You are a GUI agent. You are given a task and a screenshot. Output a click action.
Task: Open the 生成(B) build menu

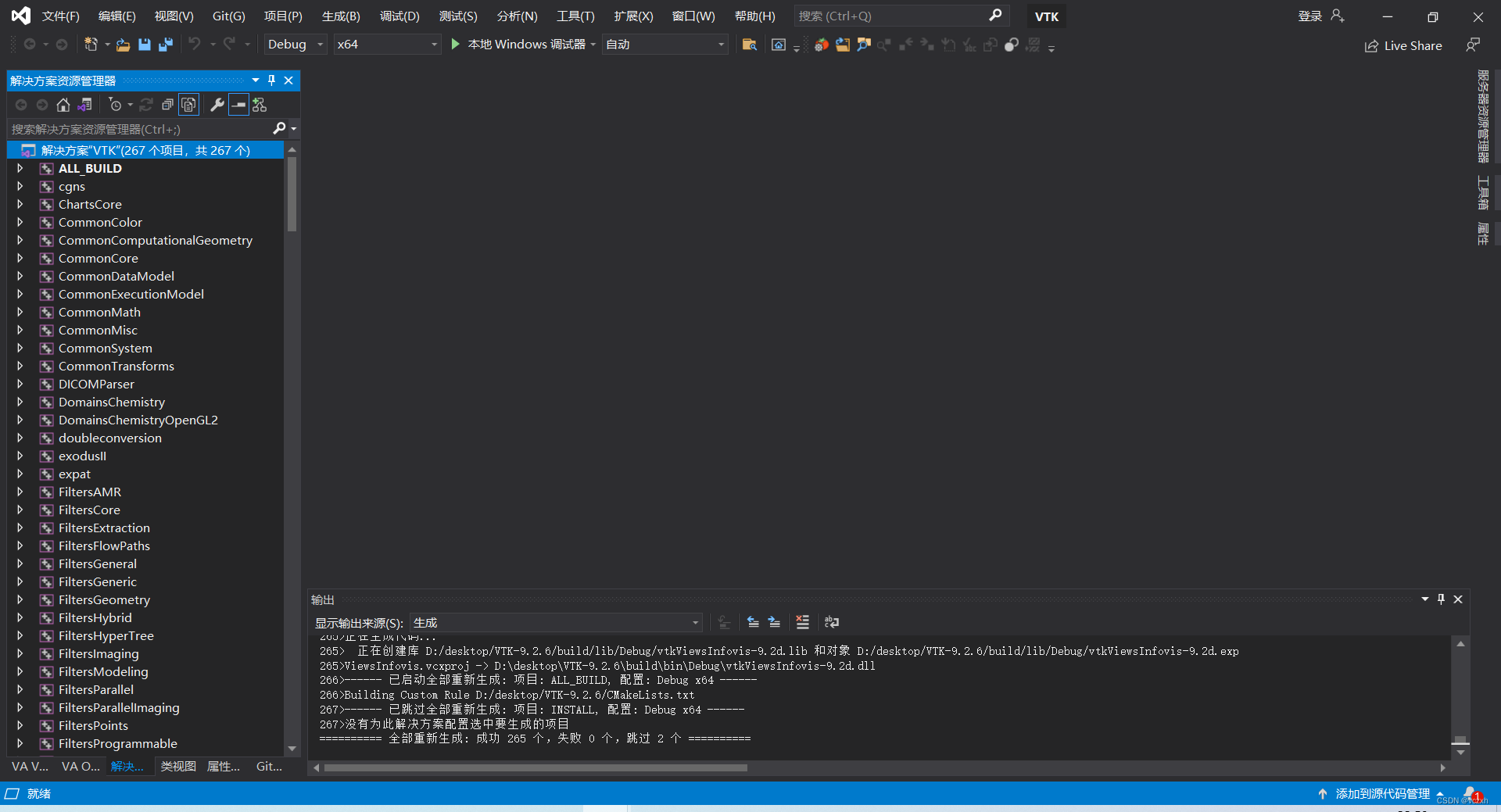click(x=341, y=16)
